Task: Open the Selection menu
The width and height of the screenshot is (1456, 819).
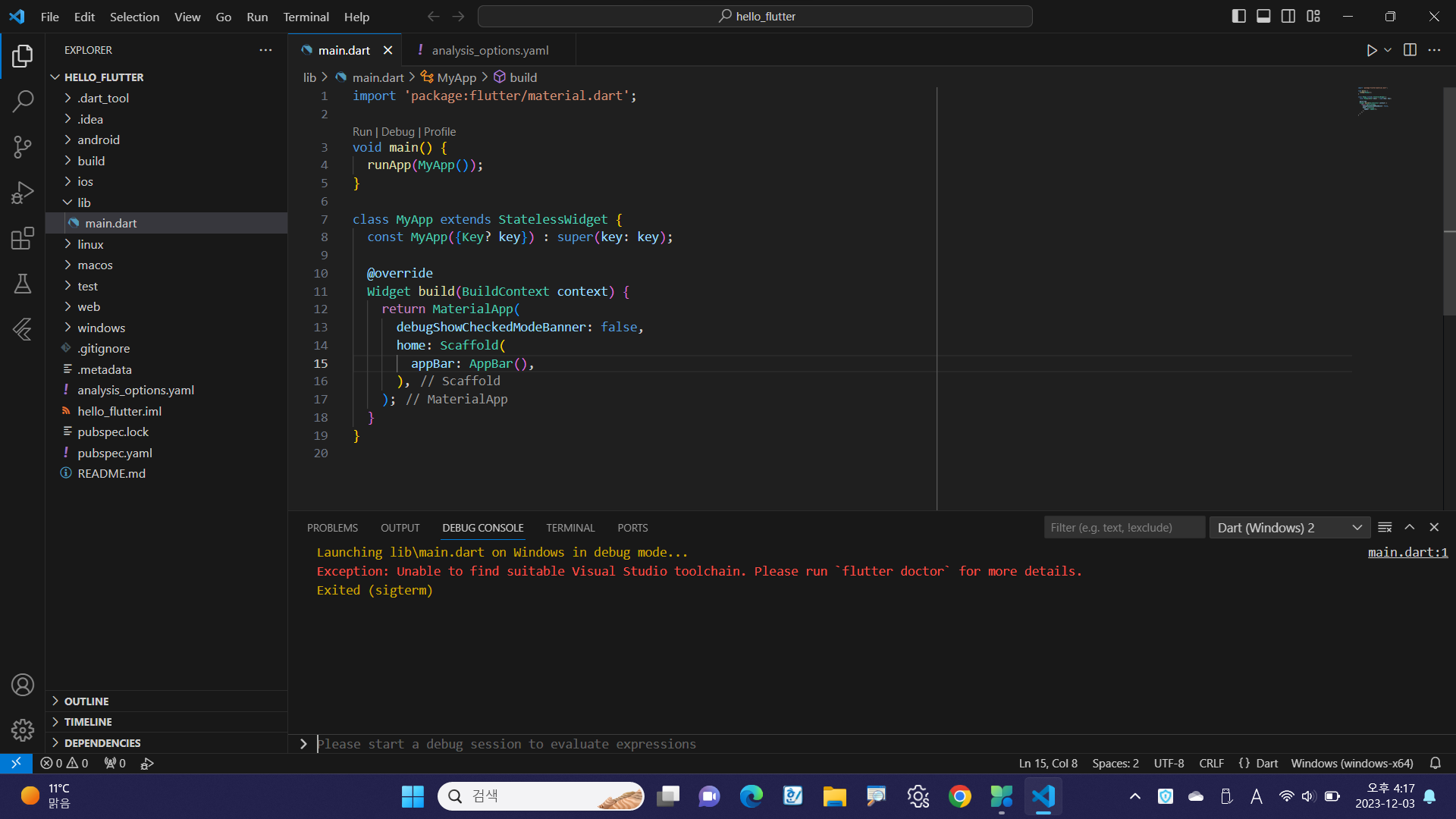Action: coord(134,17)
